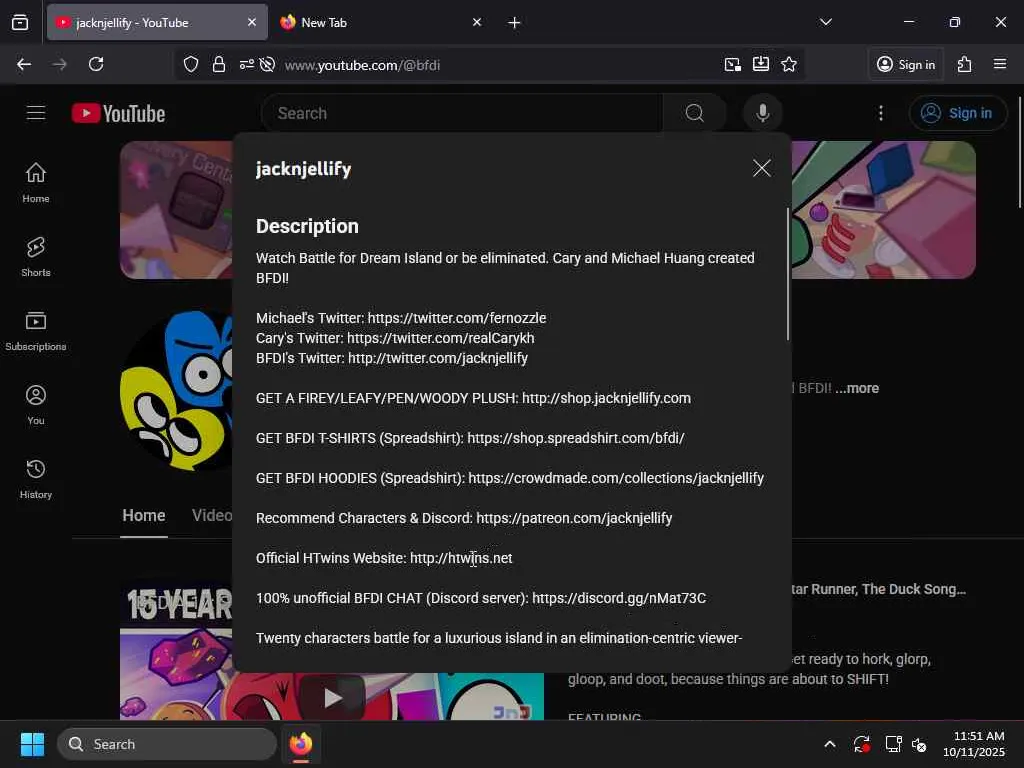Click the YouTube search input field

462,113
